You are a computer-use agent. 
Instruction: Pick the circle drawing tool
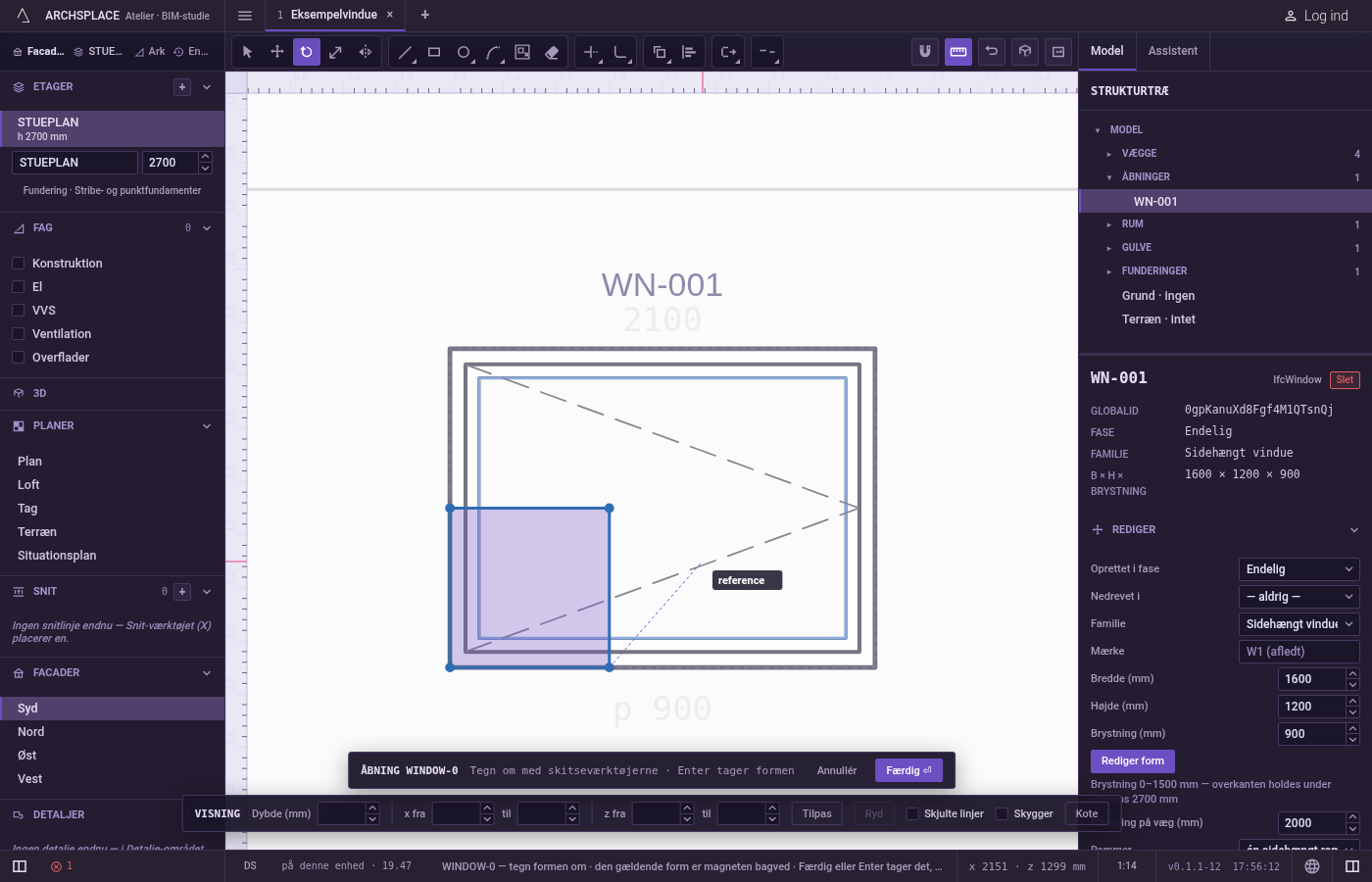pos(464,52)
